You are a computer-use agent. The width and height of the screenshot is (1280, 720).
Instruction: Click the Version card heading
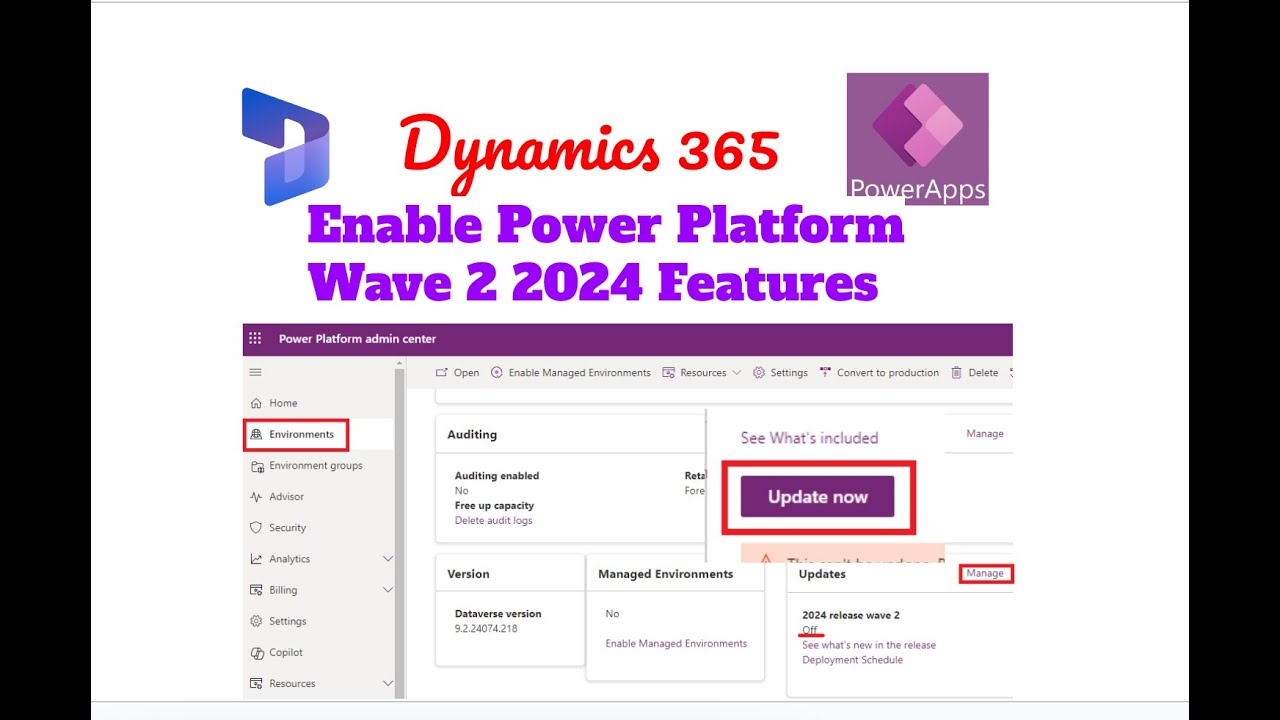pyautogui.click(x=468, y=574)
